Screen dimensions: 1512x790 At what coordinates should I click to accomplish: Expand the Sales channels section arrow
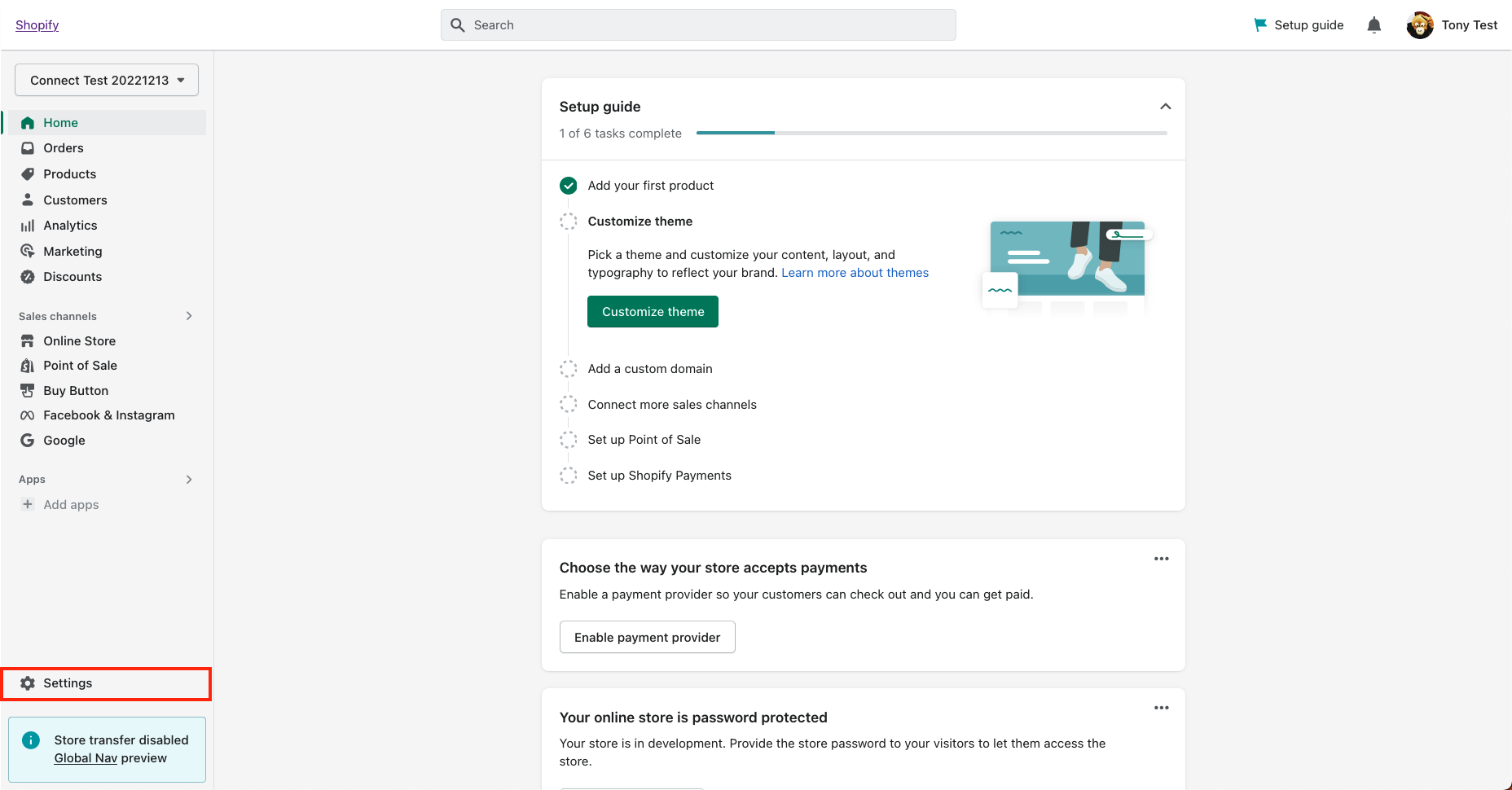click(189, 316)
